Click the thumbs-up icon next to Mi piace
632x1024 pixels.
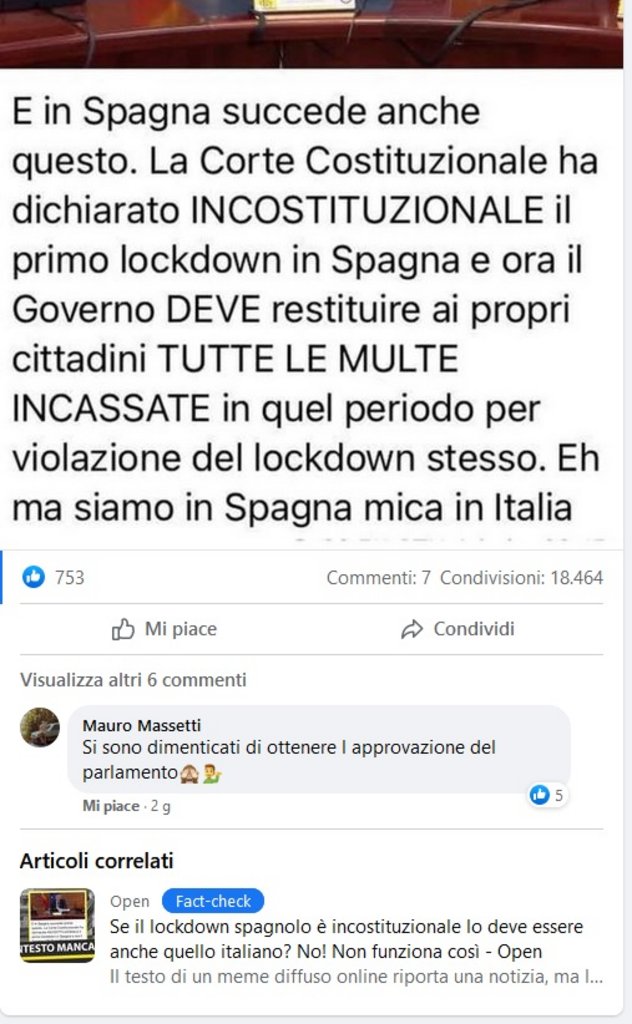pos(123,630)
